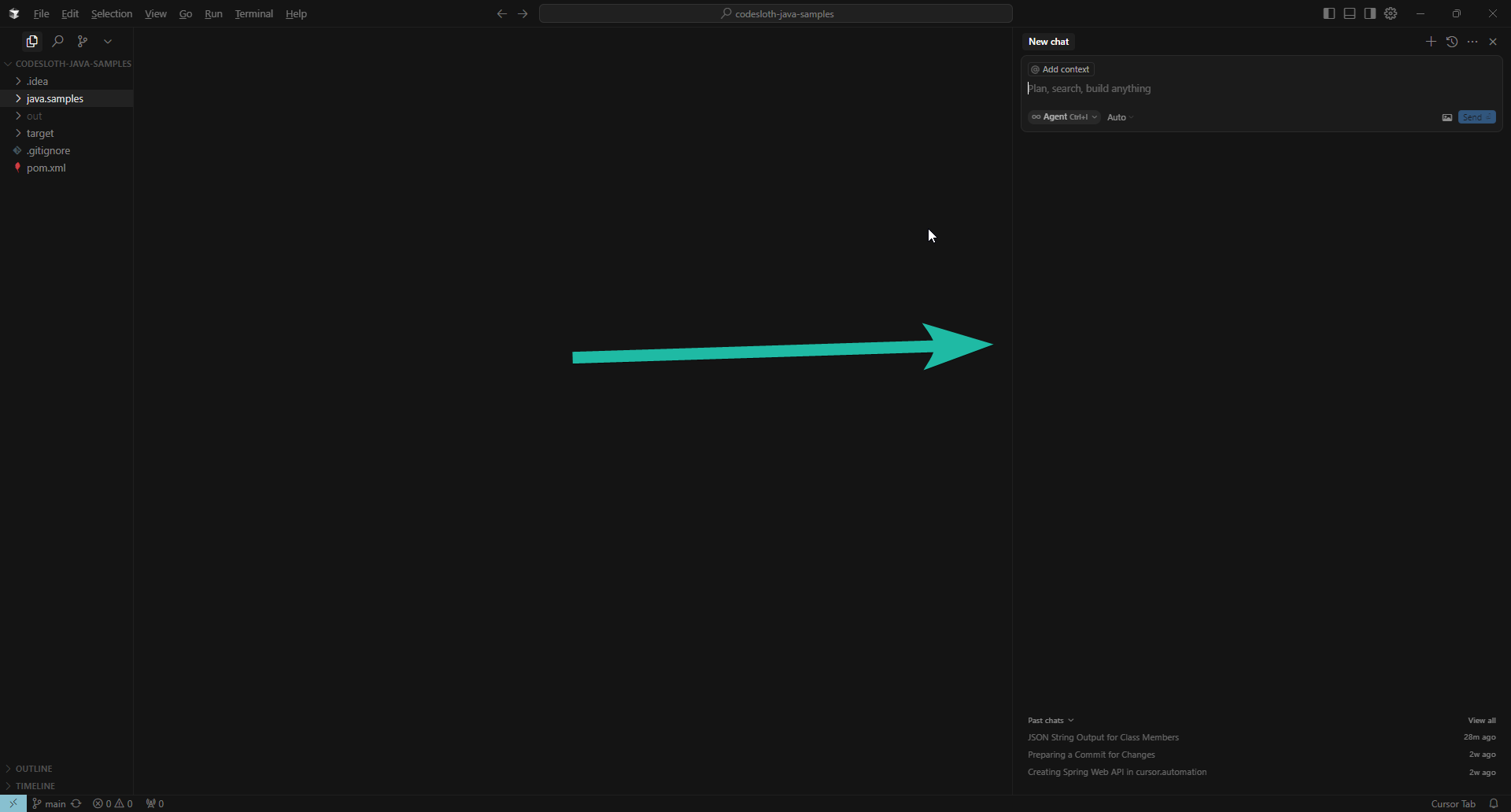Expand the .idea folder
Screen dimensions: 1511x812
click(x=67, y=81)
